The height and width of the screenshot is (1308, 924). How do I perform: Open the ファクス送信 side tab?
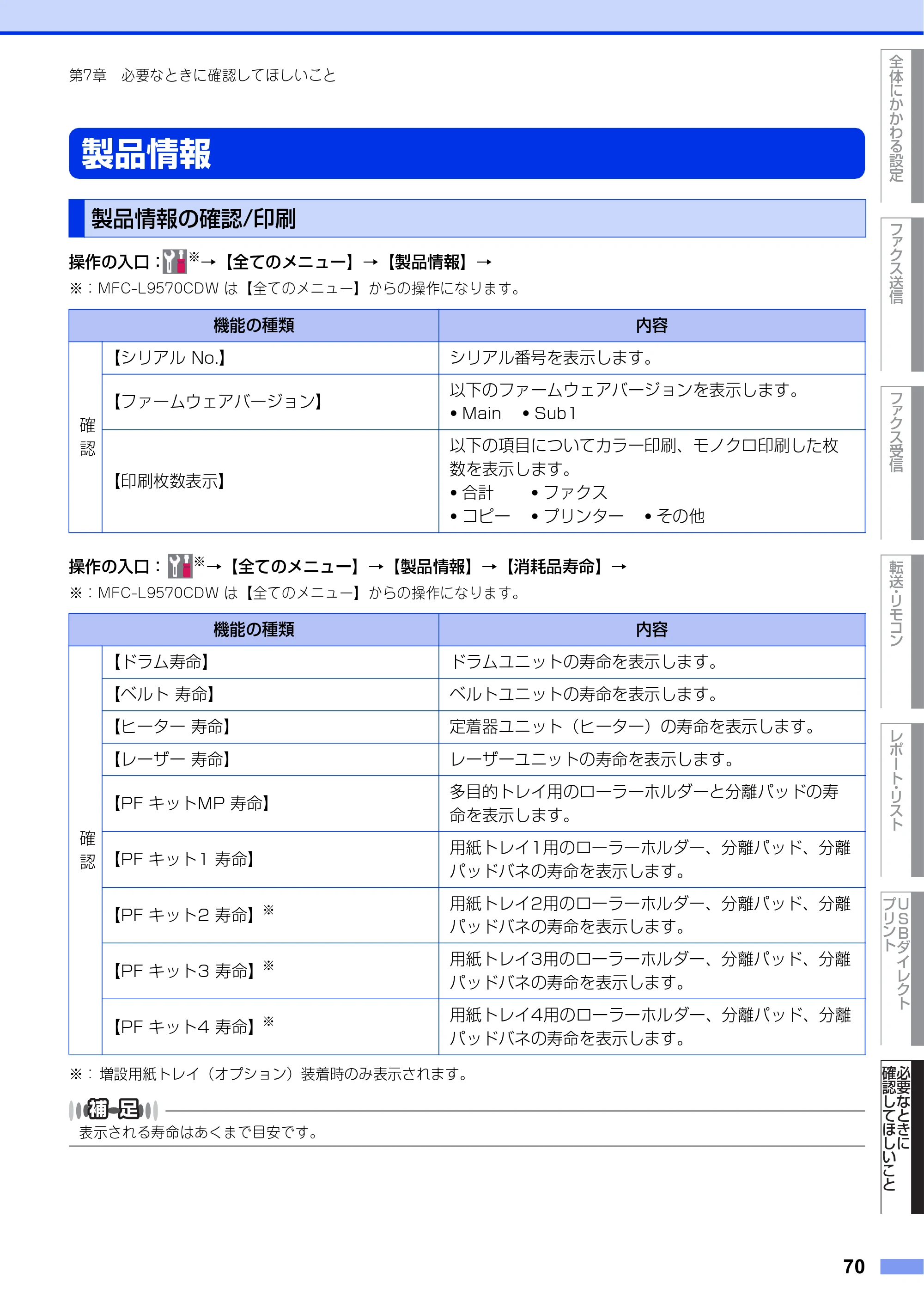[x=901, y=294]
